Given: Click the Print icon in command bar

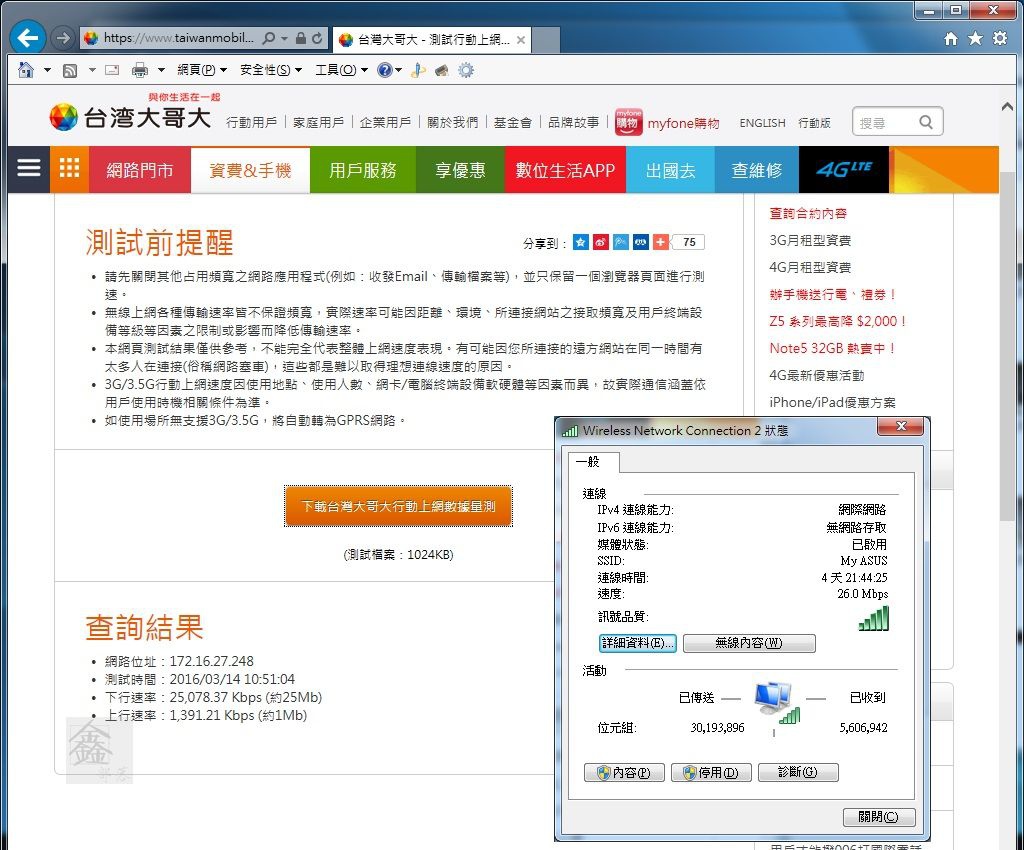Looking at the screenshot, I should click(x=140, y=70).
